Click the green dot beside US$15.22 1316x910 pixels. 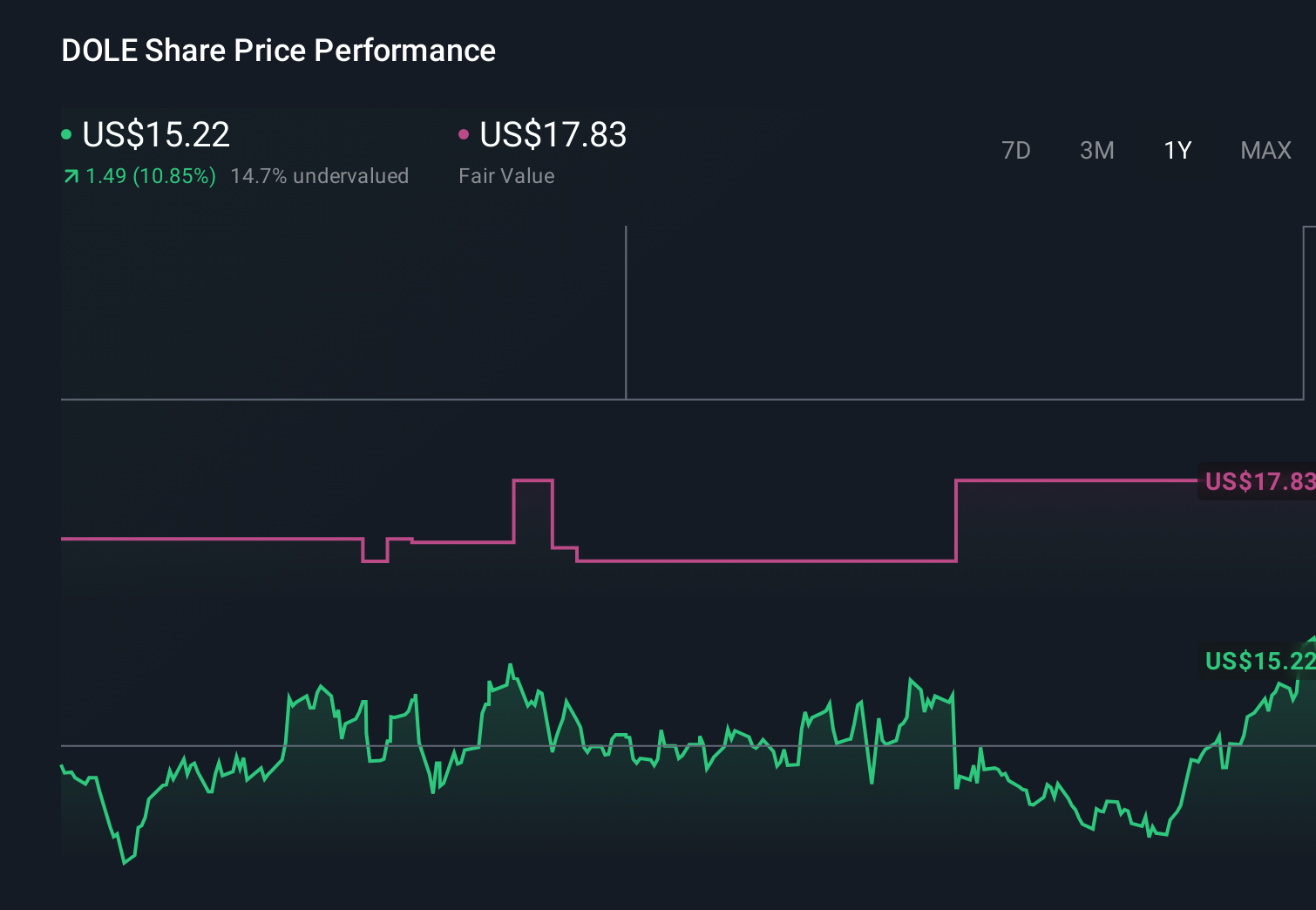pos(66,133)
